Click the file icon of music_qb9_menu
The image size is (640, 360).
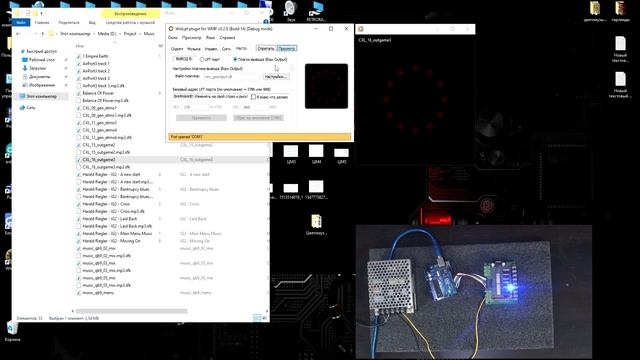click(79, 293)
